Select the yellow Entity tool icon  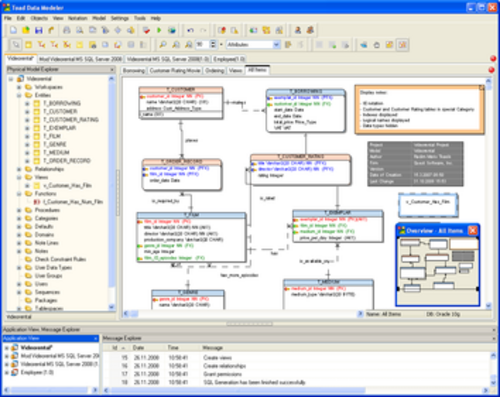coord(29,44)
